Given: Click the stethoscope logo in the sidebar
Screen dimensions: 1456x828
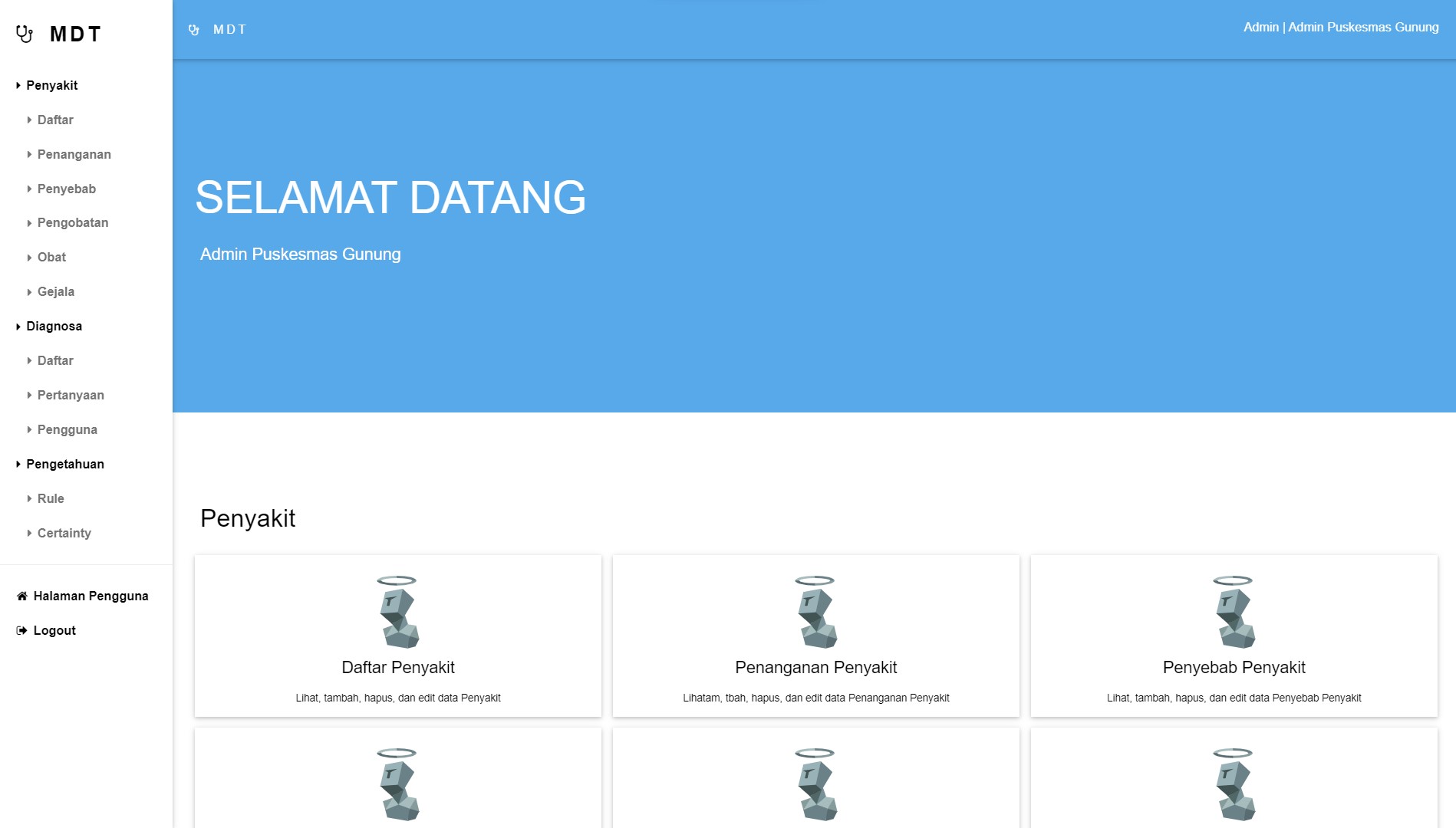Looking at the screenshot, I should [25, 34].
